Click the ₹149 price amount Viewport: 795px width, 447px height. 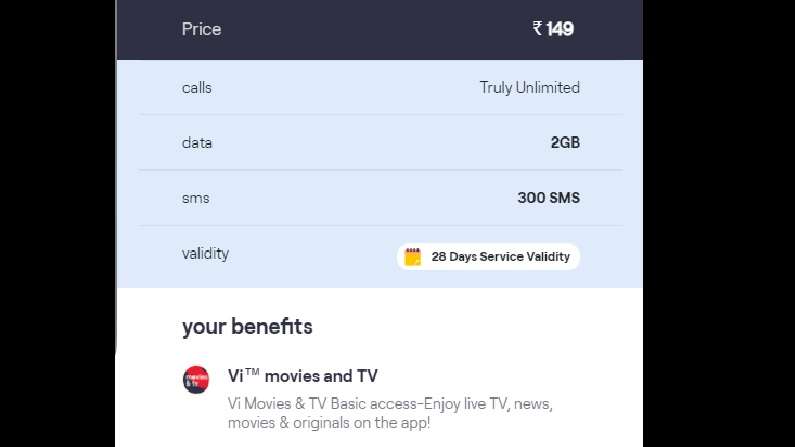click(x=553, y=28)
